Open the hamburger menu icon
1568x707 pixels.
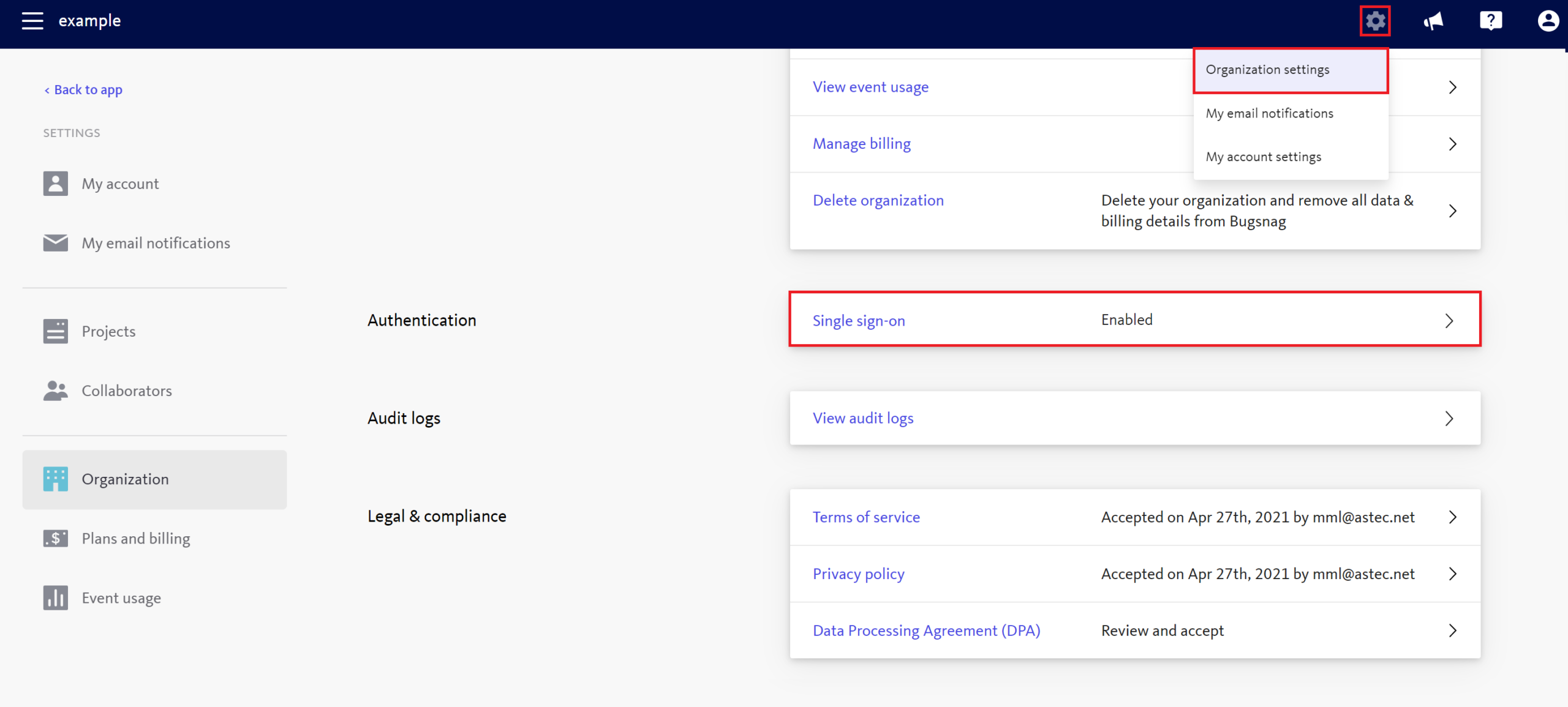coord(32,21)
